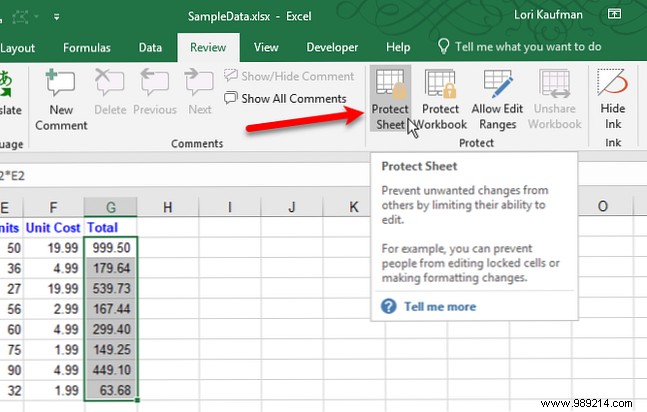The height and width of the screenshot is (412, 647).
Task: Click the 'Unit Cost' header cell
Action: pos(53,227)
